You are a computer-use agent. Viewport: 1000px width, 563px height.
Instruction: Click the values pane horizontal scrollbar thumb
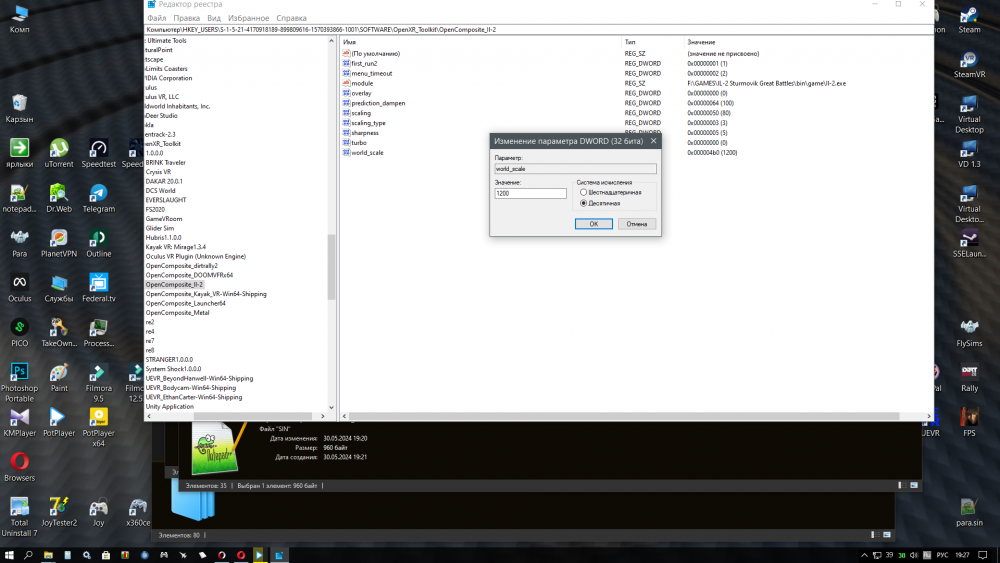[x=624, y=416]
